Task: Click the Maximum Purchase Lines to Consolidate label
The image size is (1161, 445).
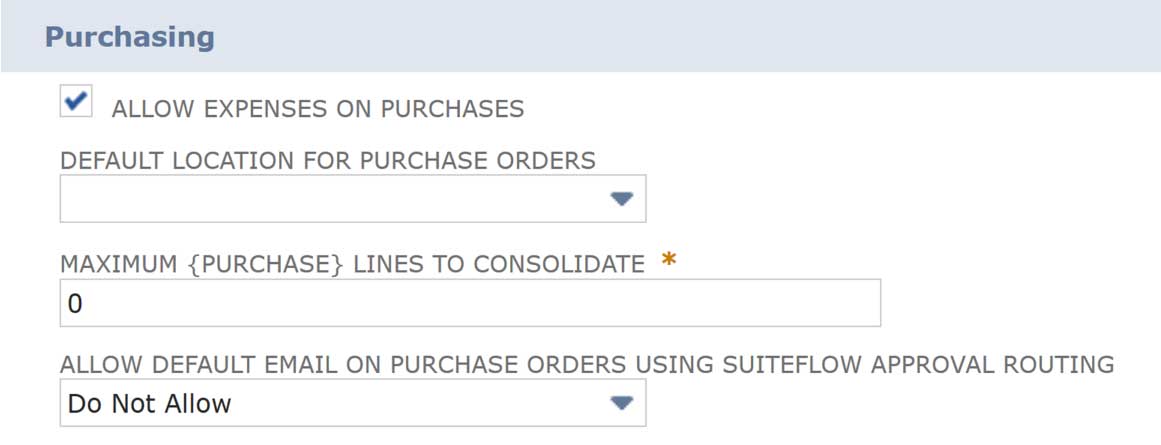Action: (352, 264)
